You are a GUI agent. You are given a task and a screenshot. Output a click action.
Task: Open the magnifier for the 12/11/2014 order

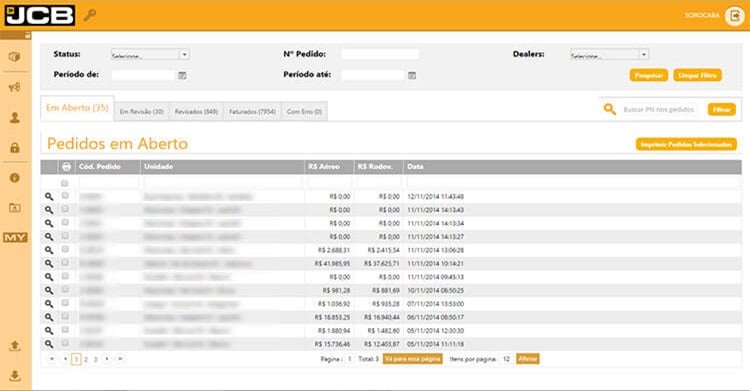49,196
